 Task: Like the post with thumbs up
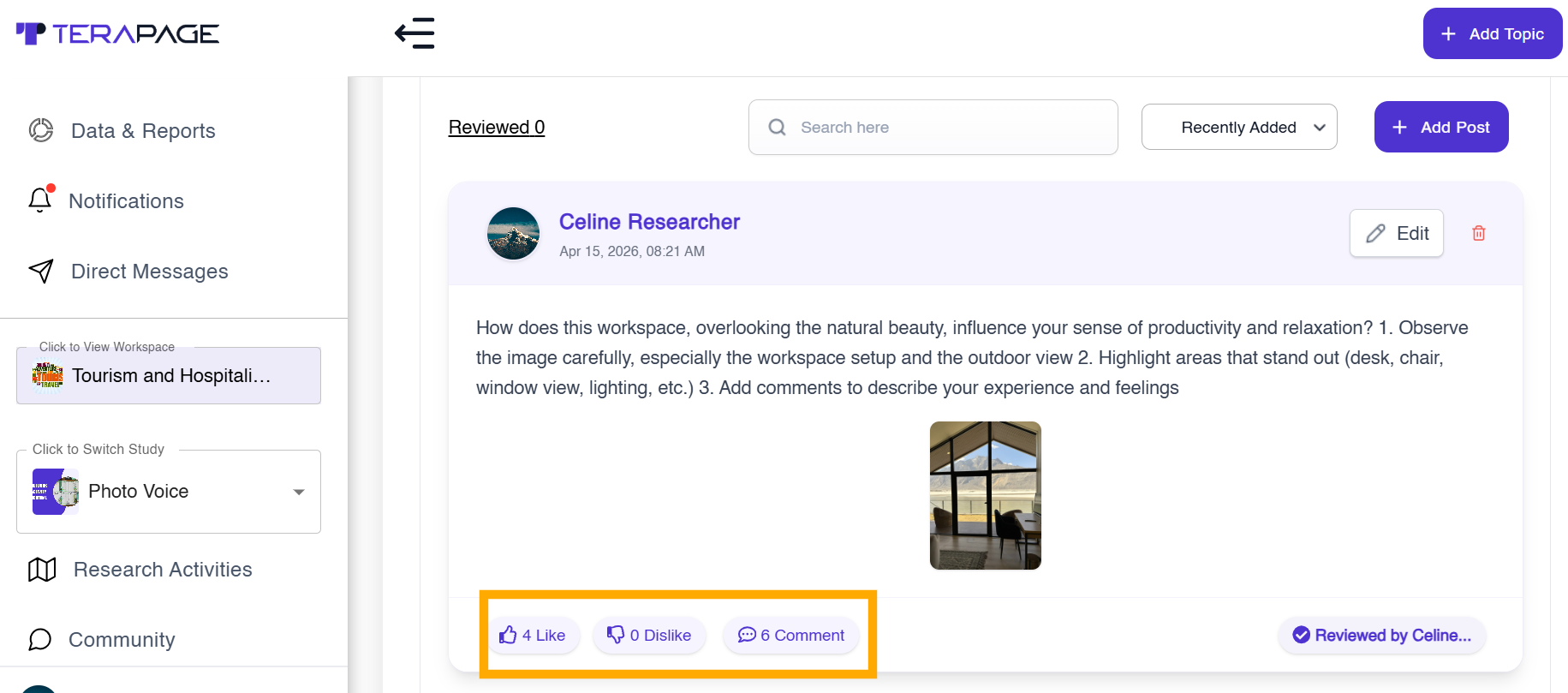[x=533, y=636]
